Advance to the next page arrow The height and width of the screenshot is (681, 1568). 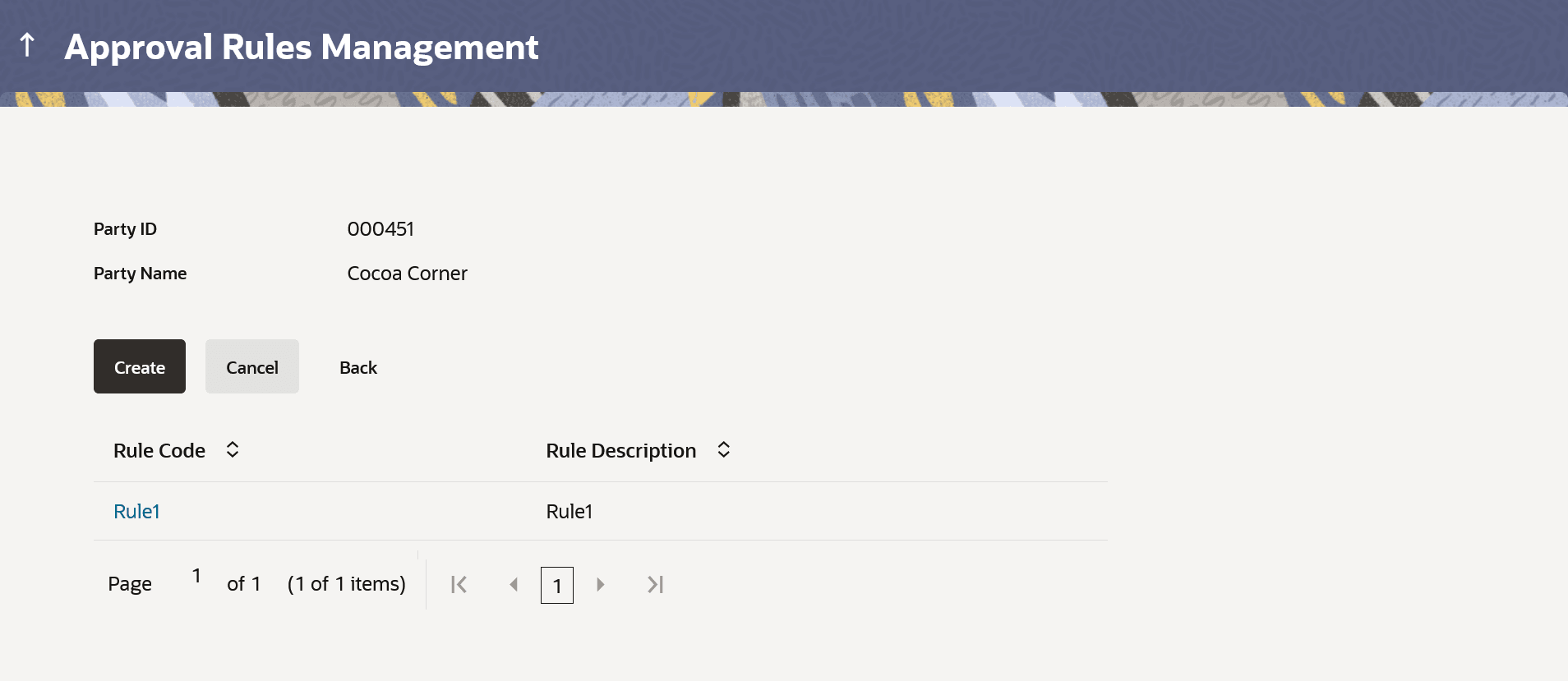[x=601, y=585]
